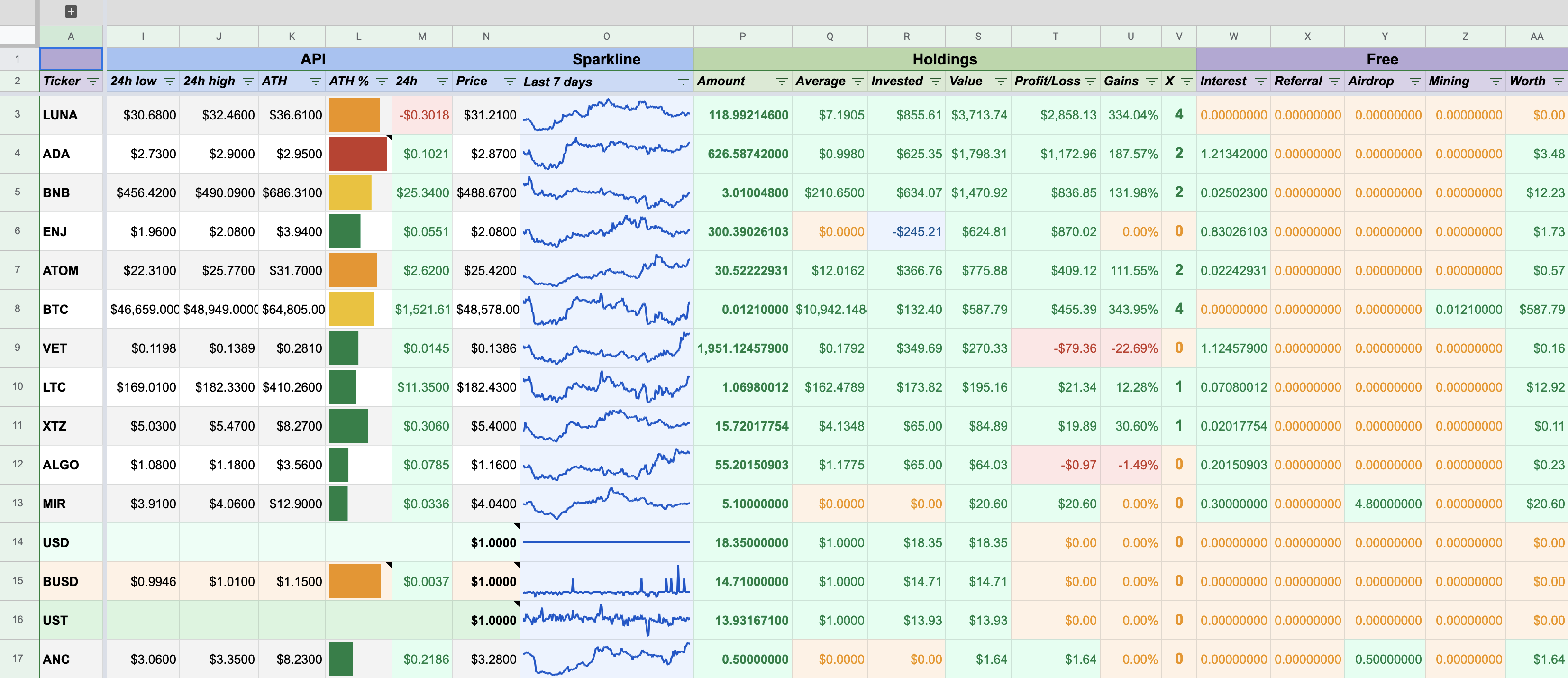Viewport: 1568px width, 678px height.
Task: Click the LUNA sparkline chart cell
Action: point(606,114)
